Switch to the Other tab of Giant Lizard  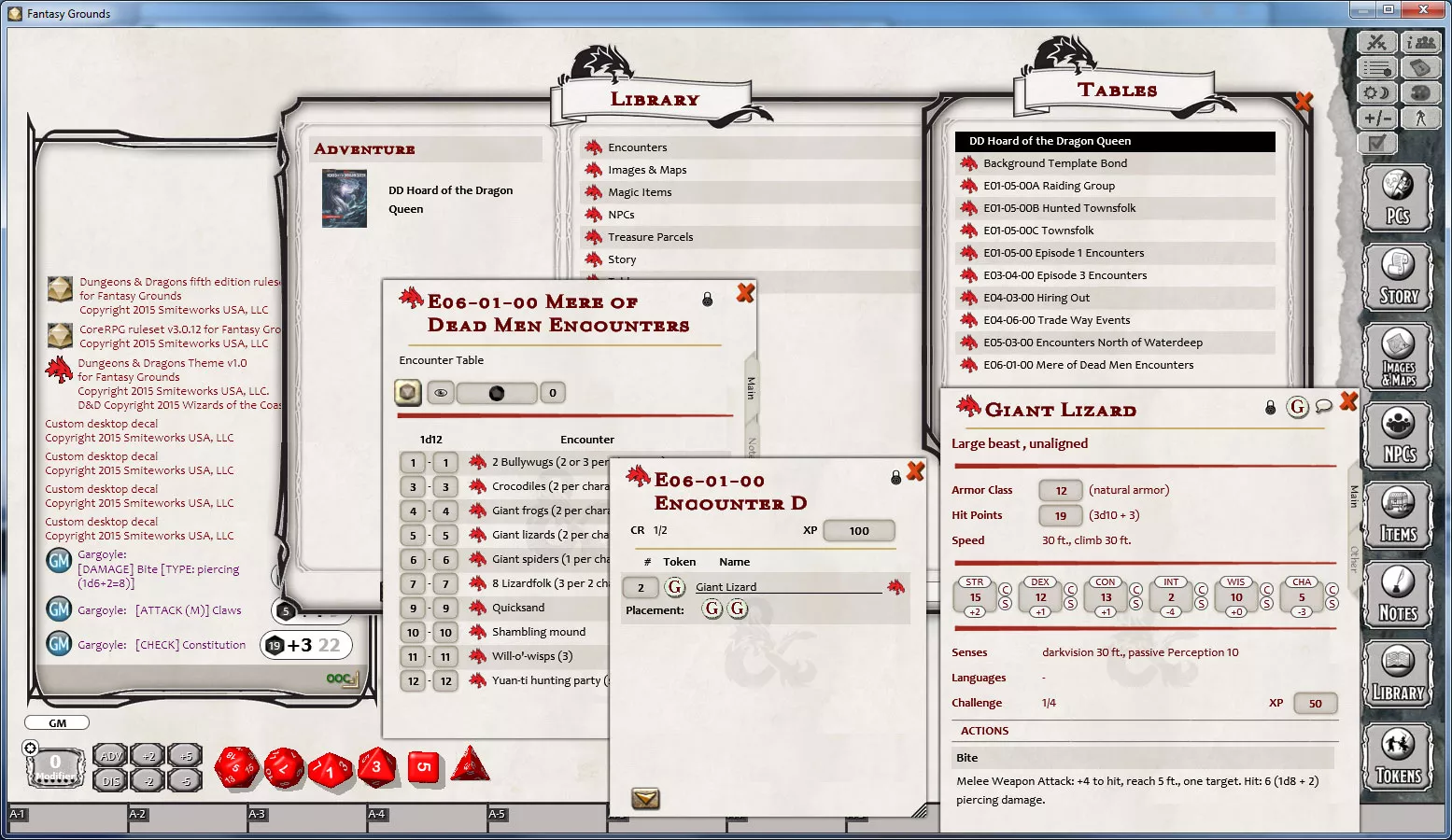(x=1353, y=559)
